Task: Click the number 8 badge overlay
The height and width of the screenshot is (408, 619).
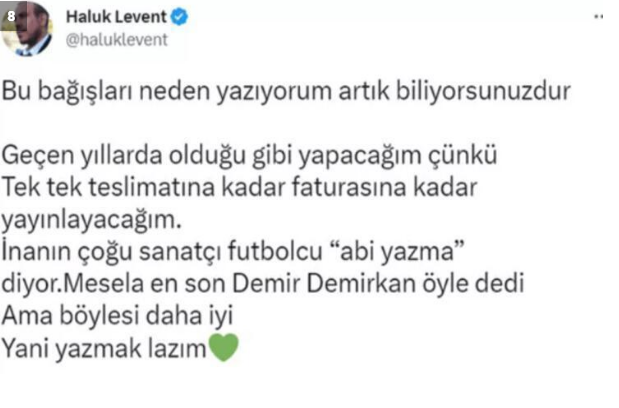Action: click(x=11, y=16)
